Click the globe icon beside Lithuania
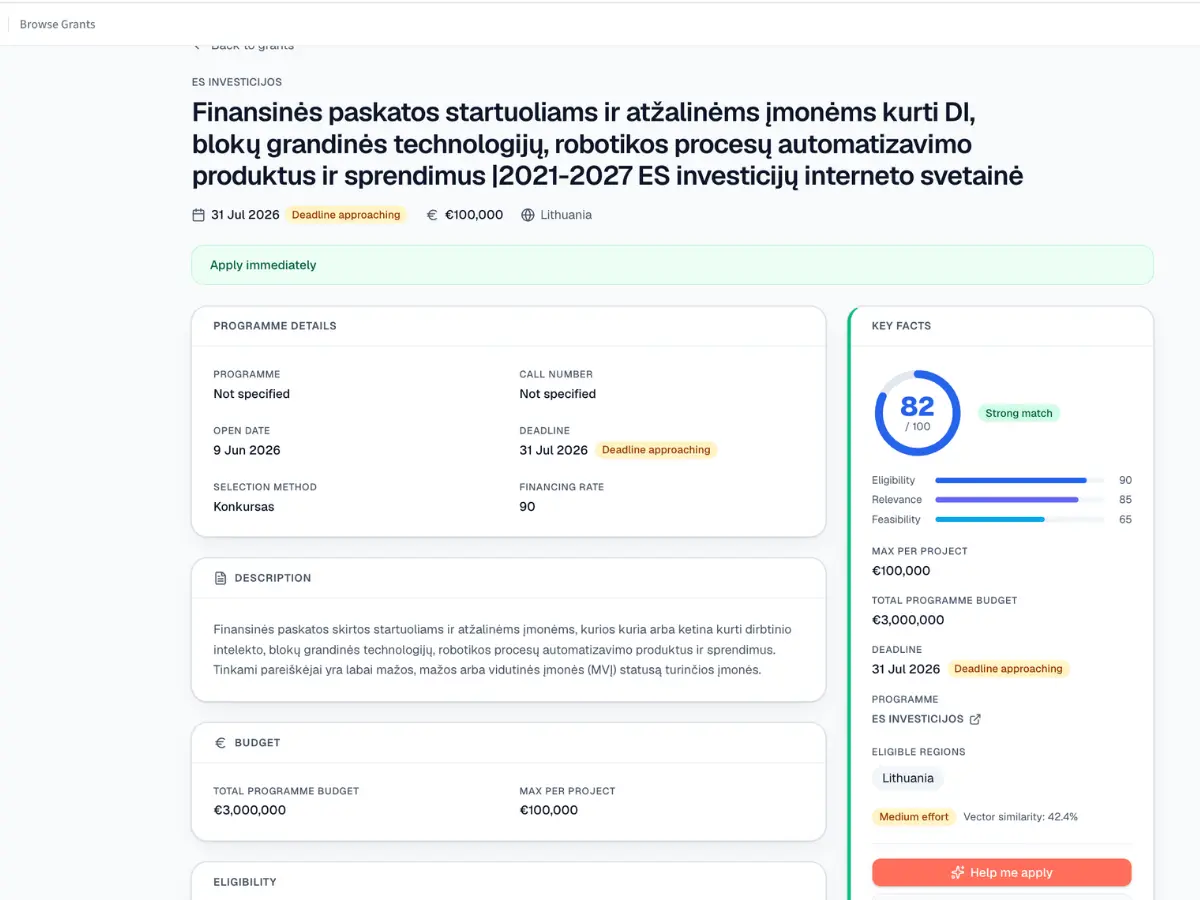This screenshot has height=900, width=1200. point(528,215)
